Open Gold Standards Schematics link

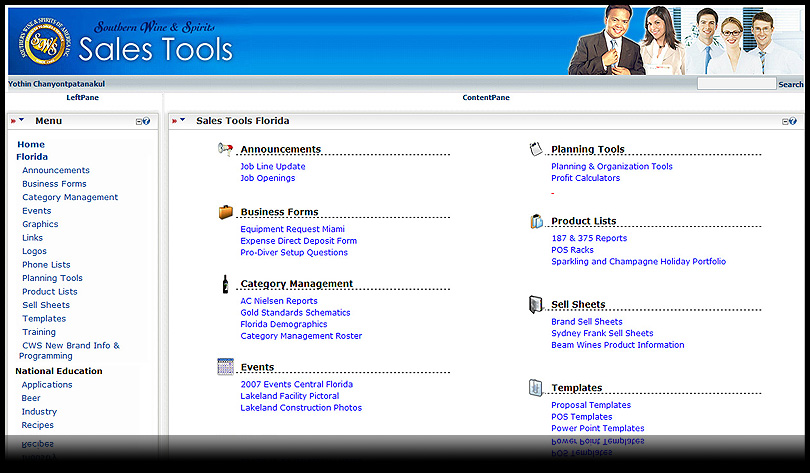[x=295, y=312]
